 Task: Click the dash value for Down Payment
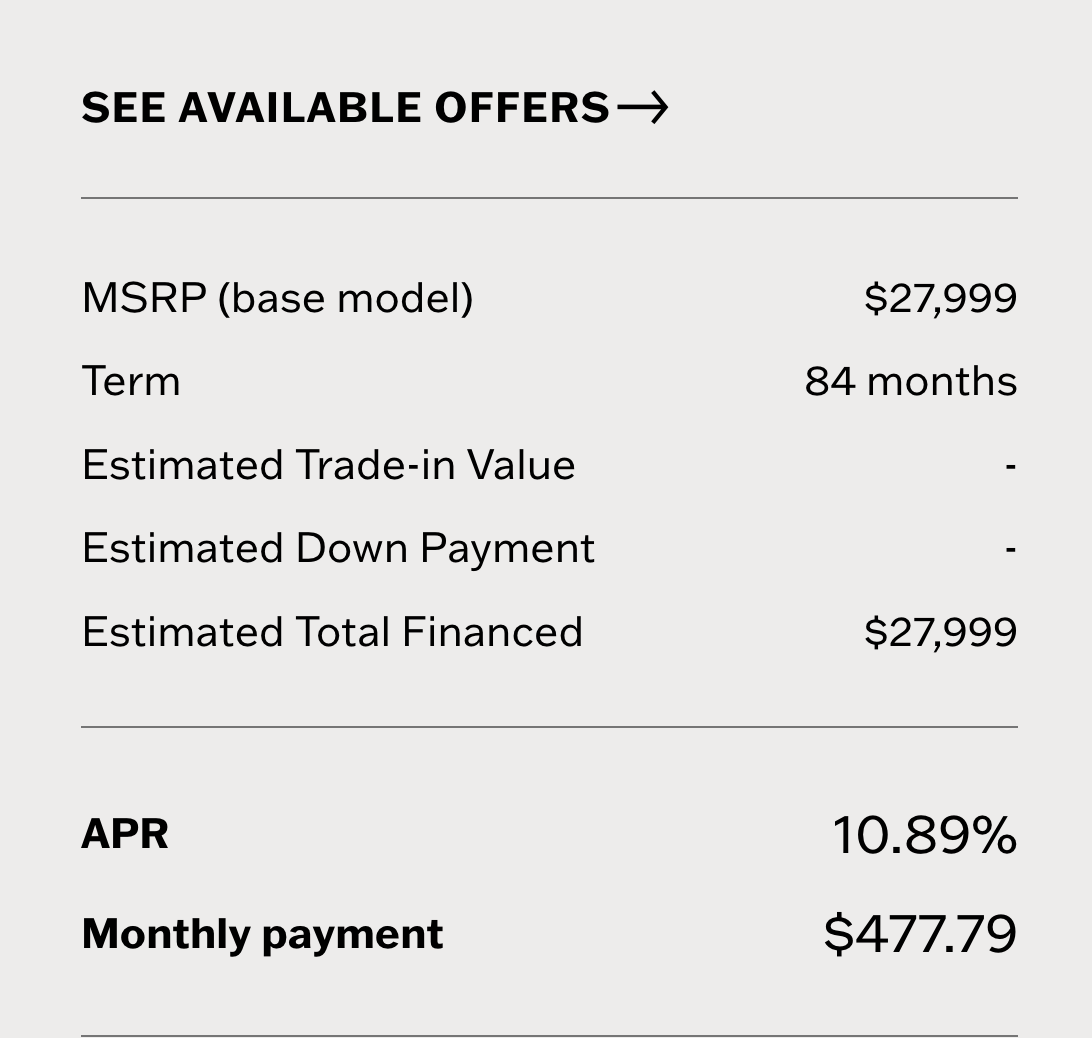[x=1011, y=548]
